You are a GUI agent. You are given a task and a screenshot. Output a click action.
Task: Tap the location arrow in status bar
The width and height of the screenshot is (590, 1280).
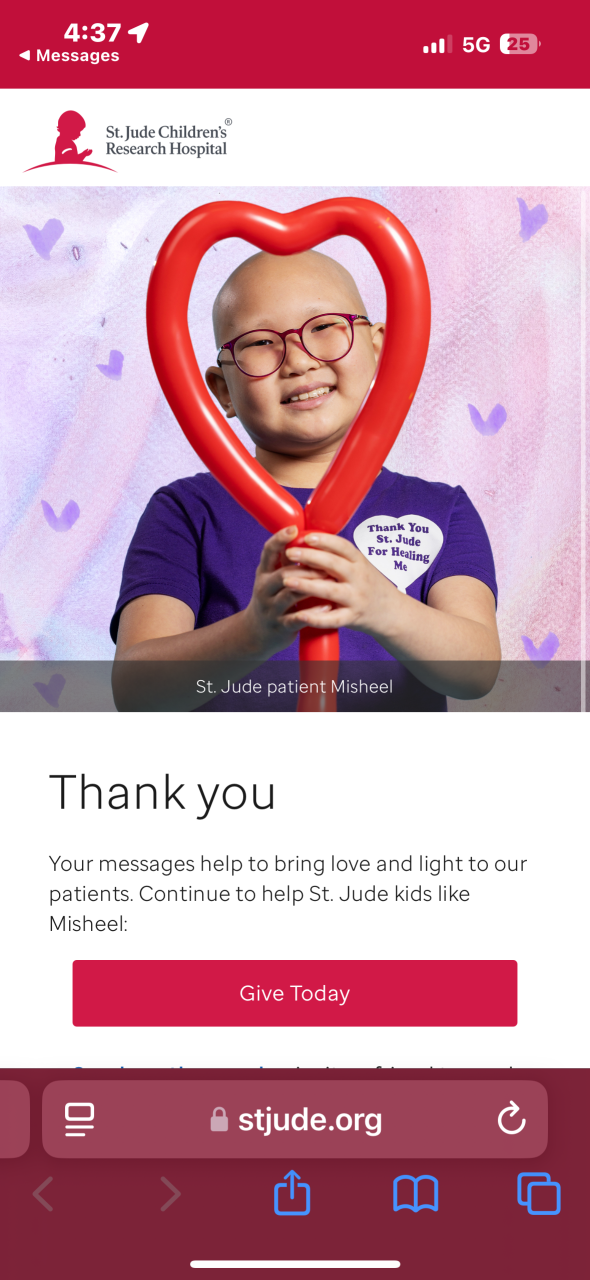click(139, 33)
